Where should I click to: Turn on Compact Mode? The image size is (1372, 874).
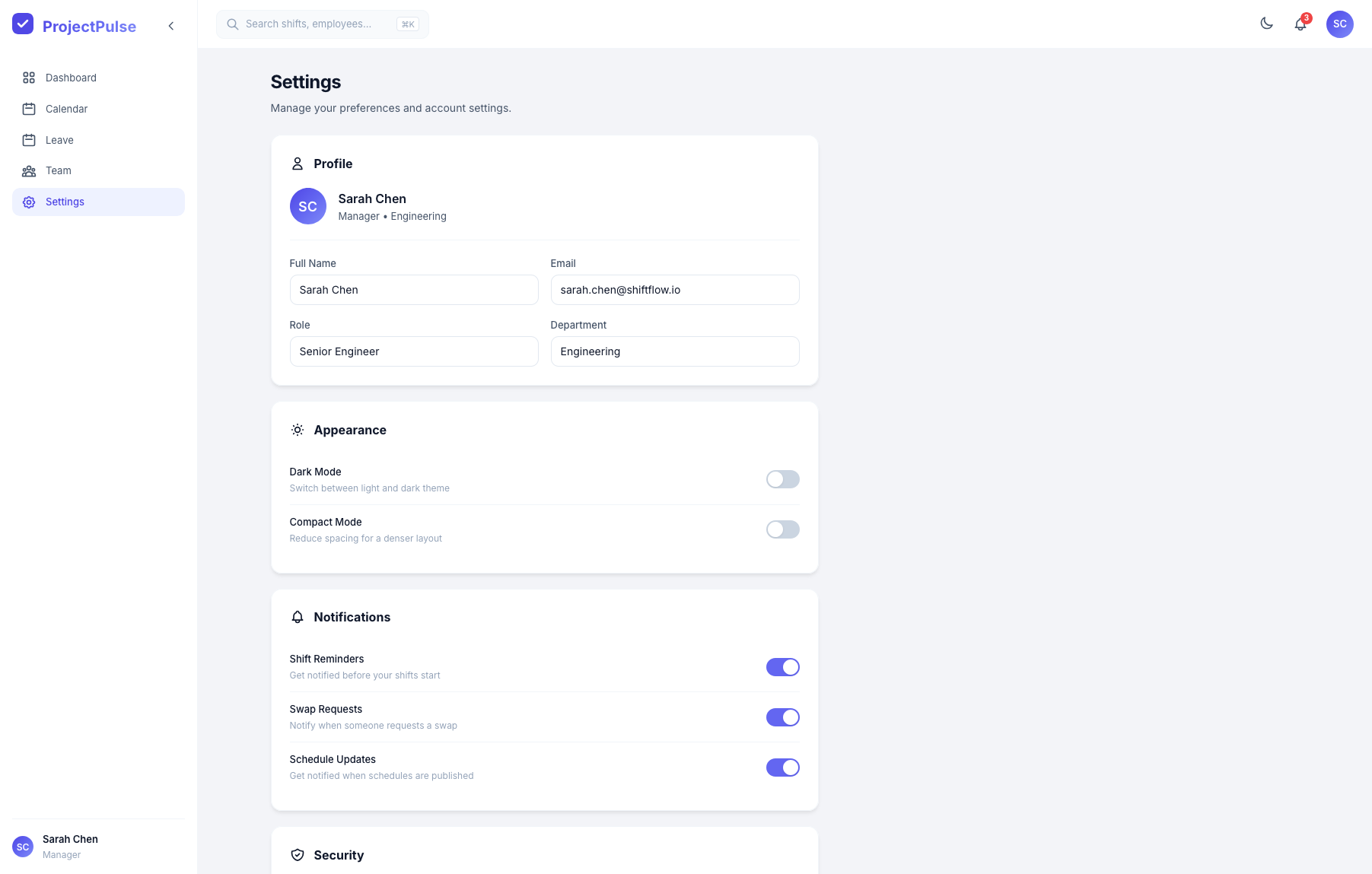tap(782, 529)
